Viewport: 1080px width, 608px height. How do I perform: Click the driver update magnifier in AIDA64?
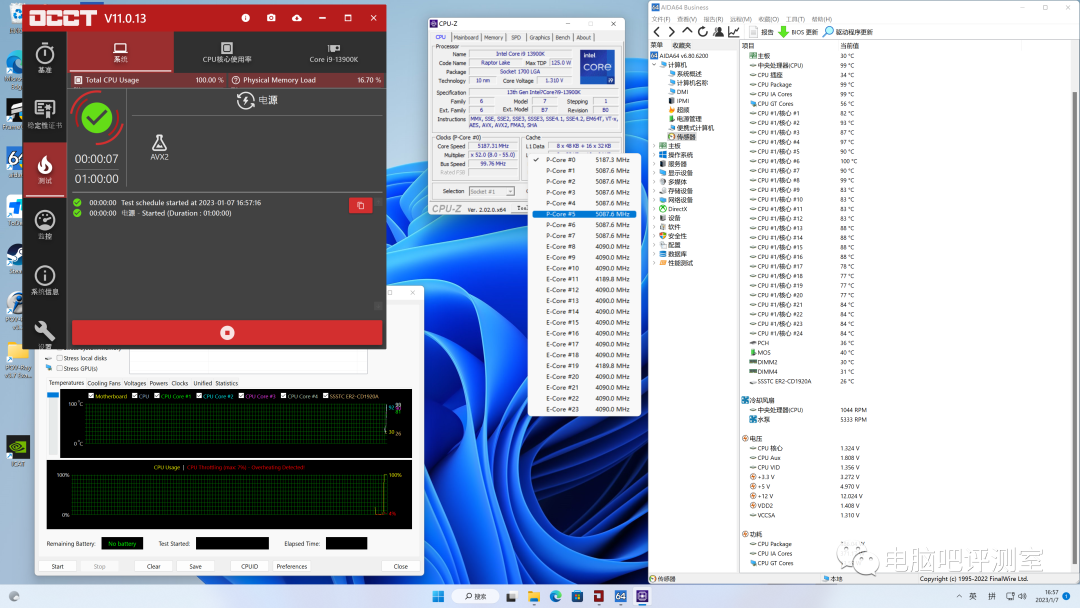828,32
